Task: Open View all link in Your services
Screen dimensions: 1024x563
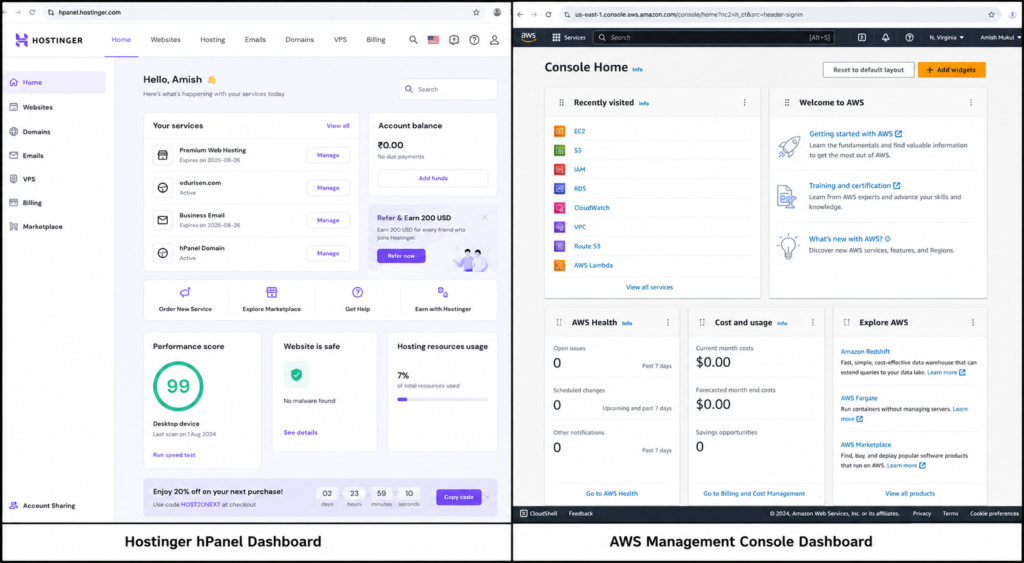Action: 338,126
